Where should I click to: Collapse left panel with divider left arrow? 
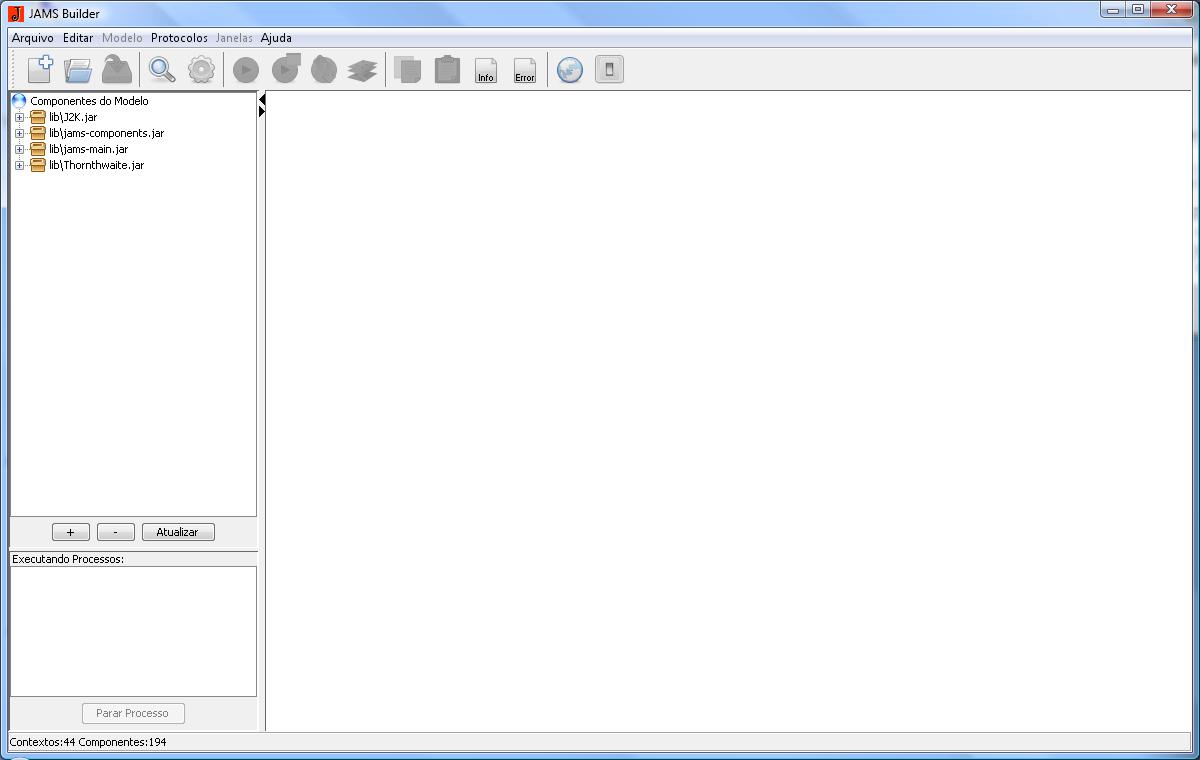[x=261, y=100]
